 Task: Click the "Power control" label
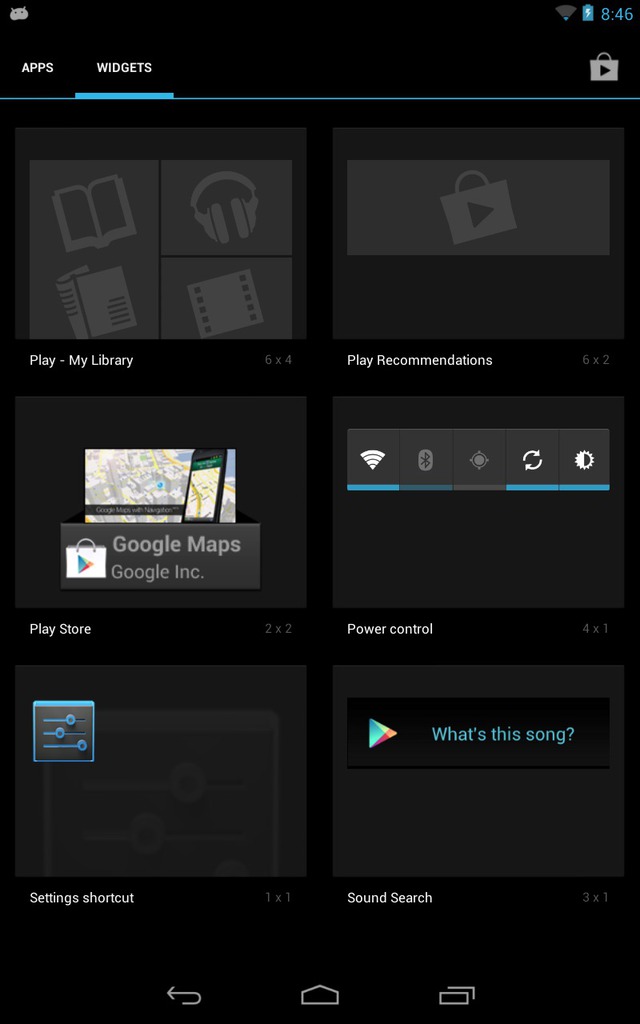tap(390, 629)
